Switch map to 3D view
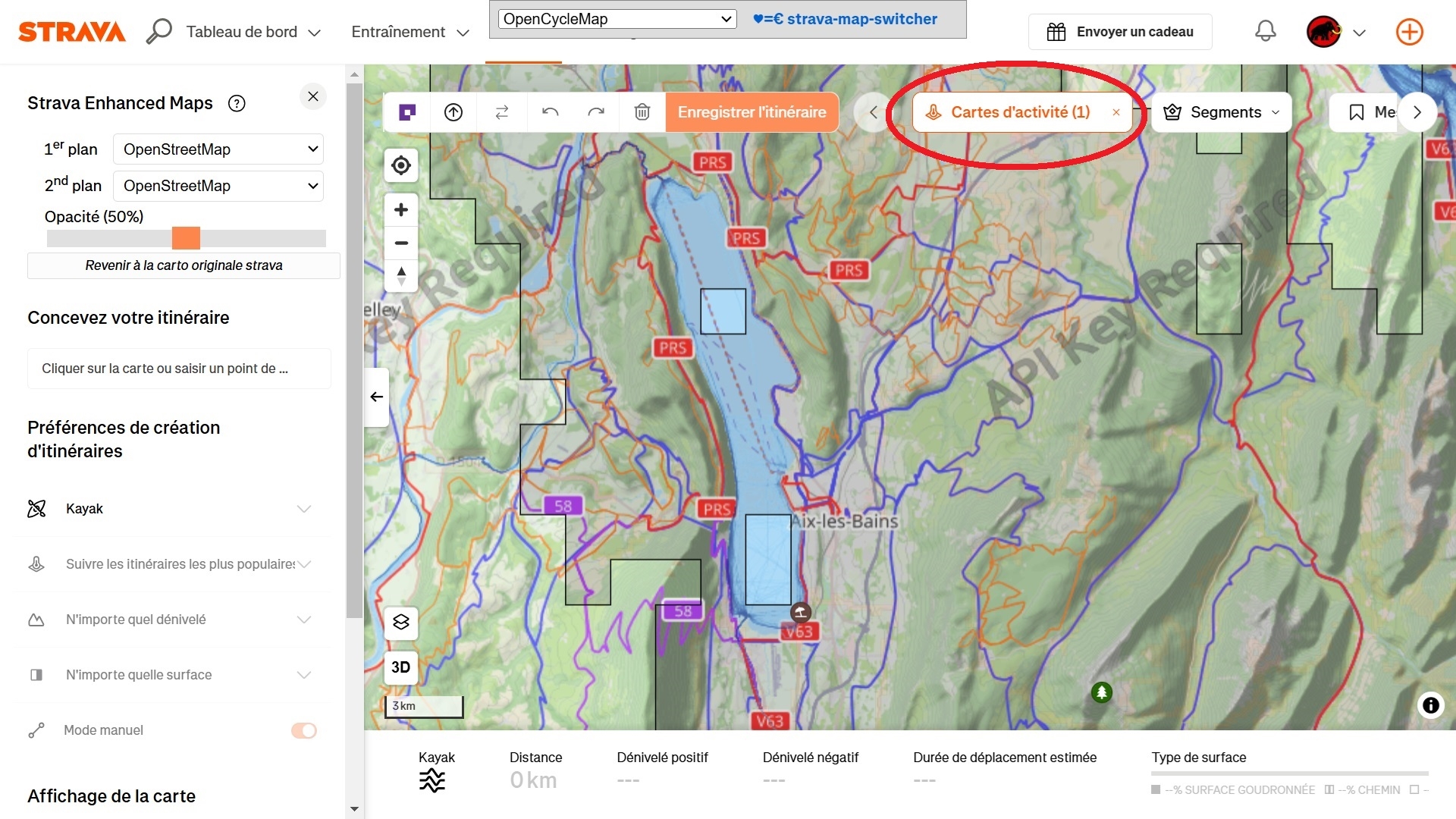 click(401, 667)
